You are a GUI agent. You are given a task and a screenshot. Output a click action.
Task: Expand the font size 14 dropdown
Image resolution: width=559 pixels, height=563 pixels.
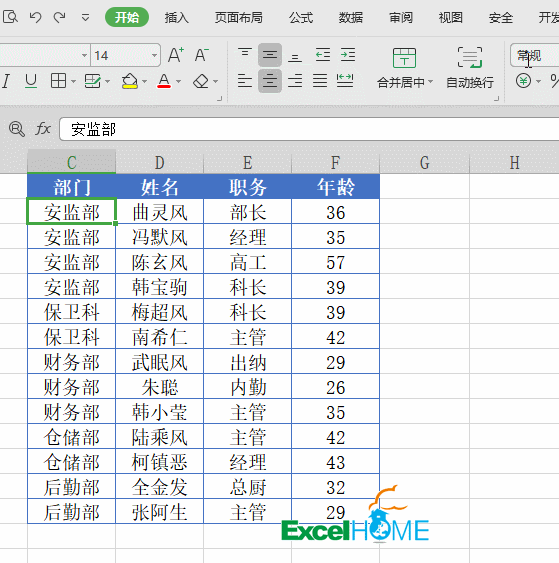pyautogui.click(x=154, y=55)
